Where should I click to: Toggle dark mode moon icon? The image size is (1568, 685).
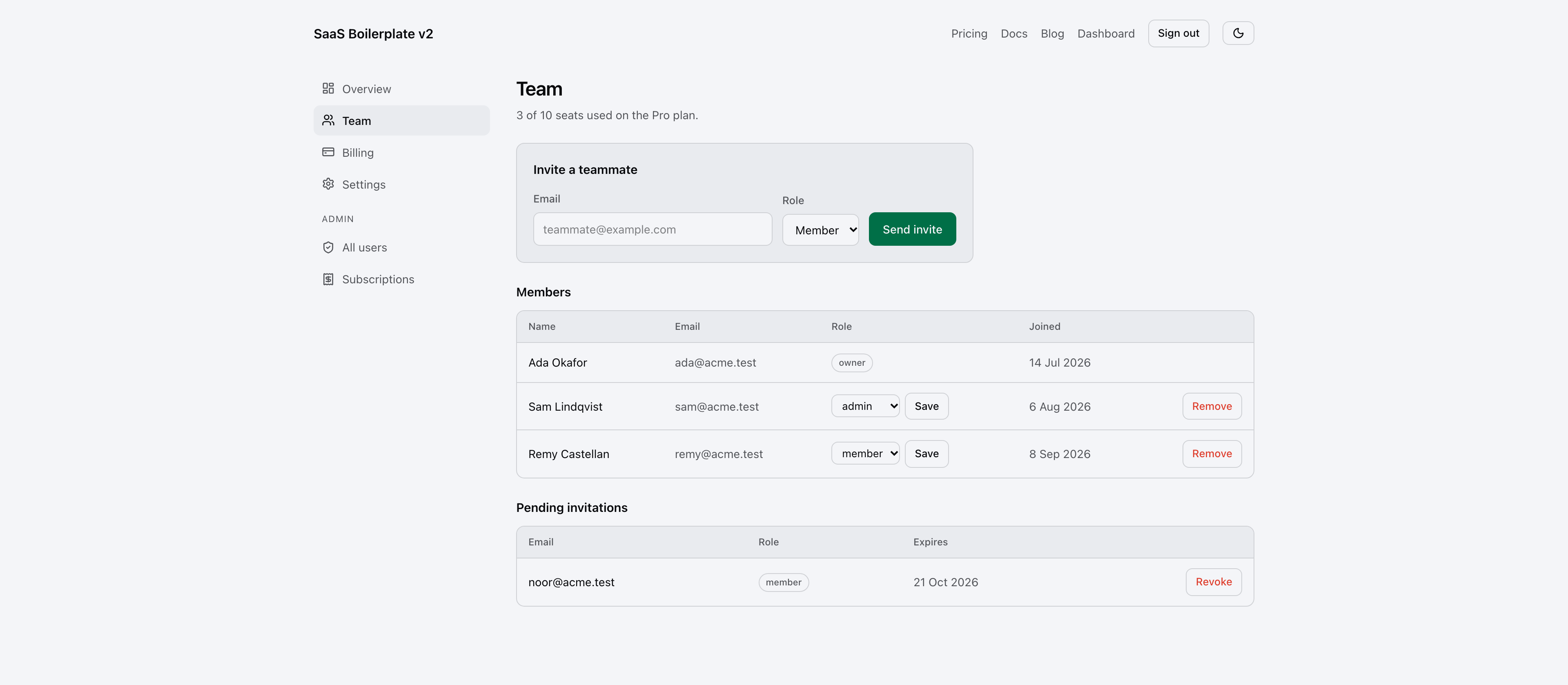click(1238, 33)
